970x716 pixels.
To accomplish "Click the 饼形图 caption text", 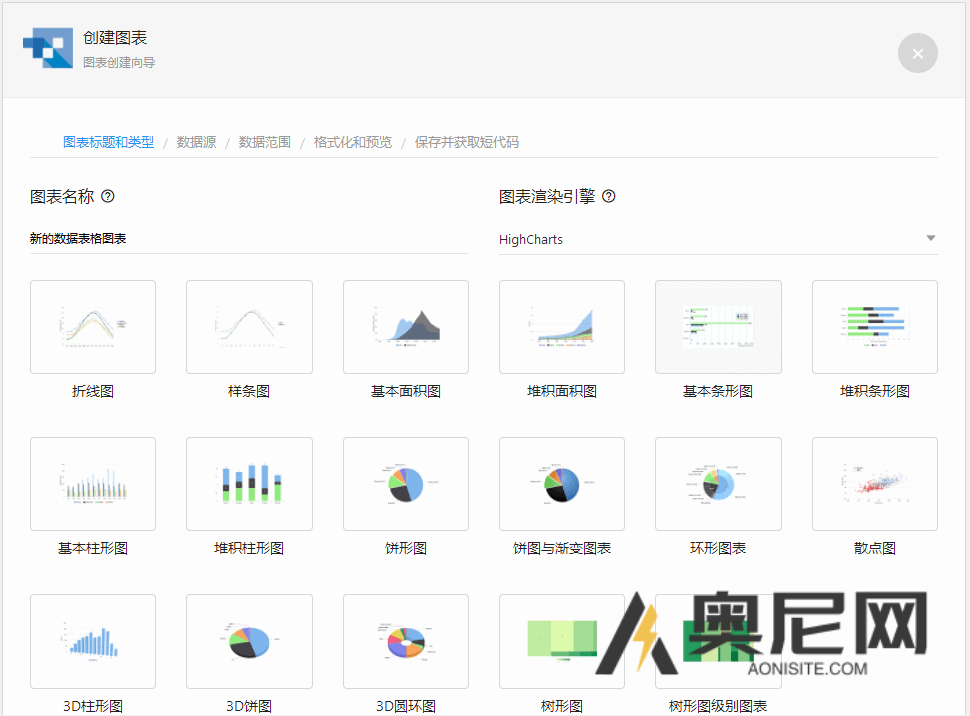I will [x=406, y=548].
